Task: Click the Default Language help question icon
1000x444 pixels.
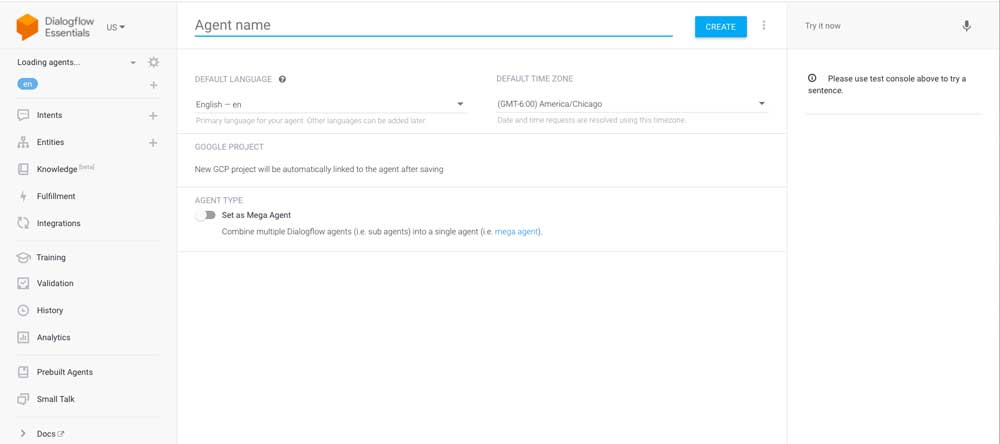Action: coord(282,79)
